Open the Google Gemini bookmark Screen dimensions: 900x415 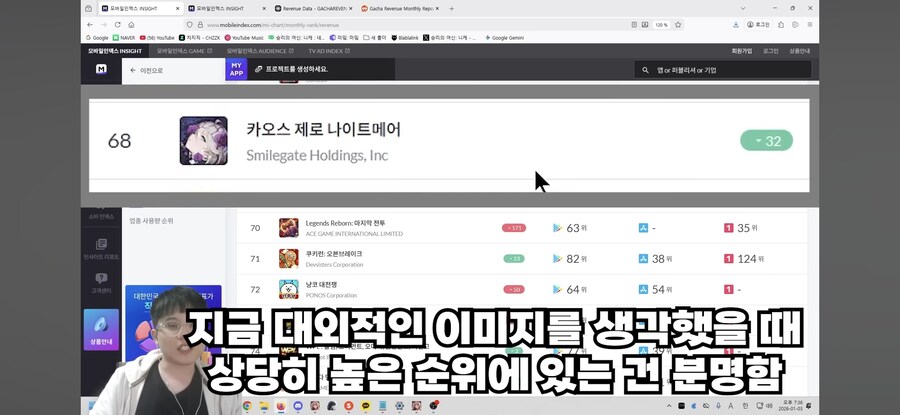coord(504,38)
